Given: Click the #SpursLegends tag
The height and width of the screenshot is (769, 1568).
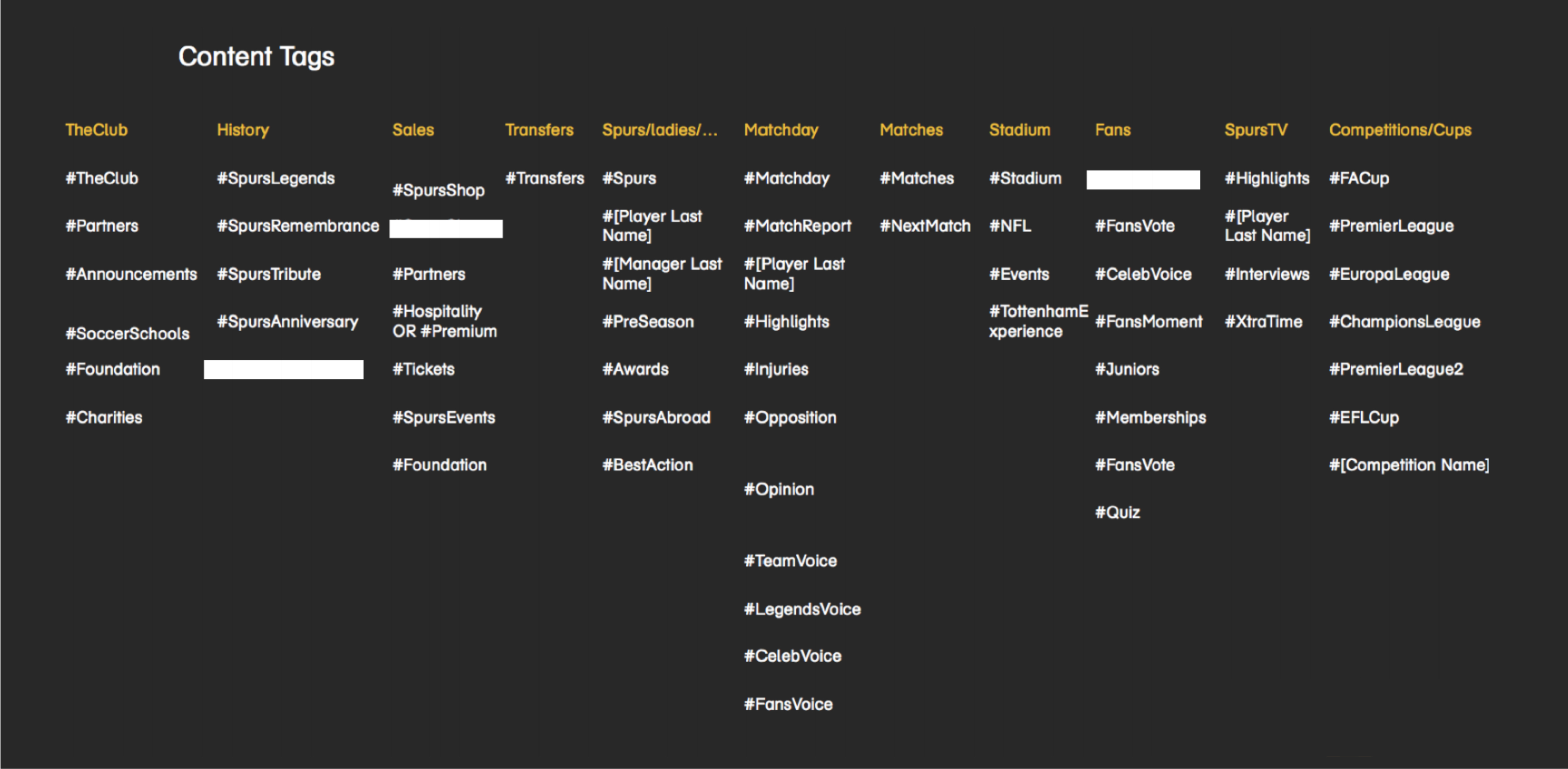Looking at the screenshot, I should (276, 178).
